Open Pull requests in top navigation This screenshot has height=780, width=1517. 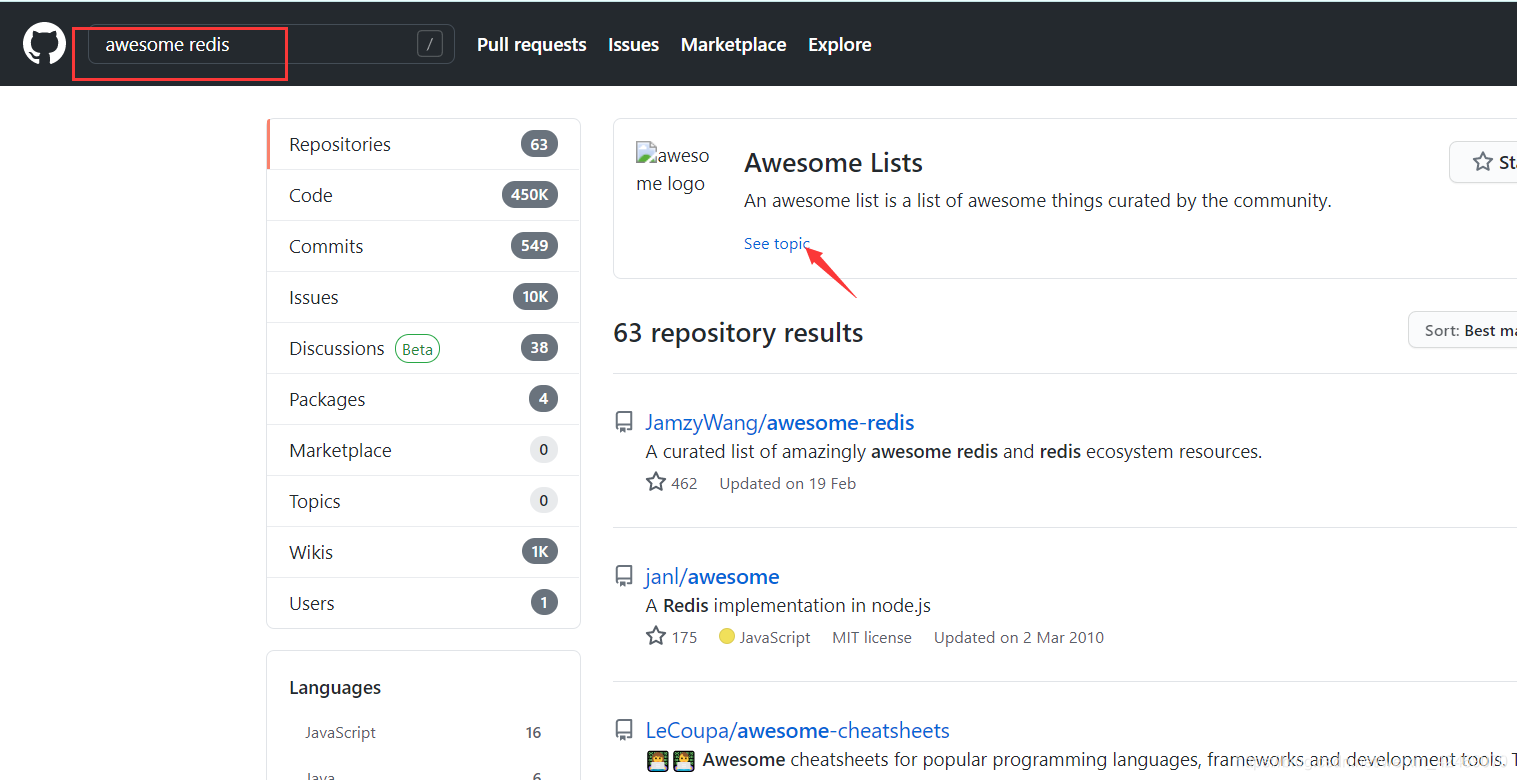[x=532, y=44]
